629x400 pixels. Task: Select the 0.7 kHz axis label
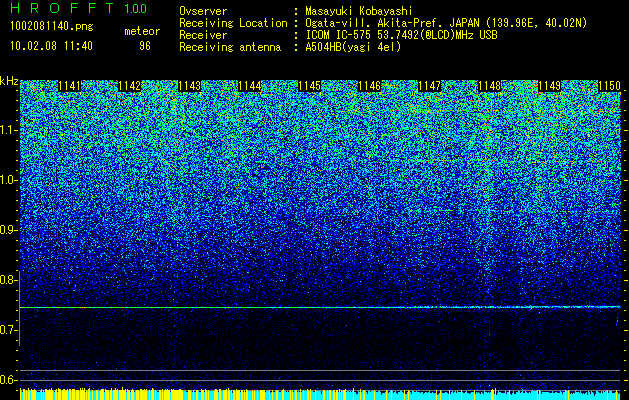point(7,330)
